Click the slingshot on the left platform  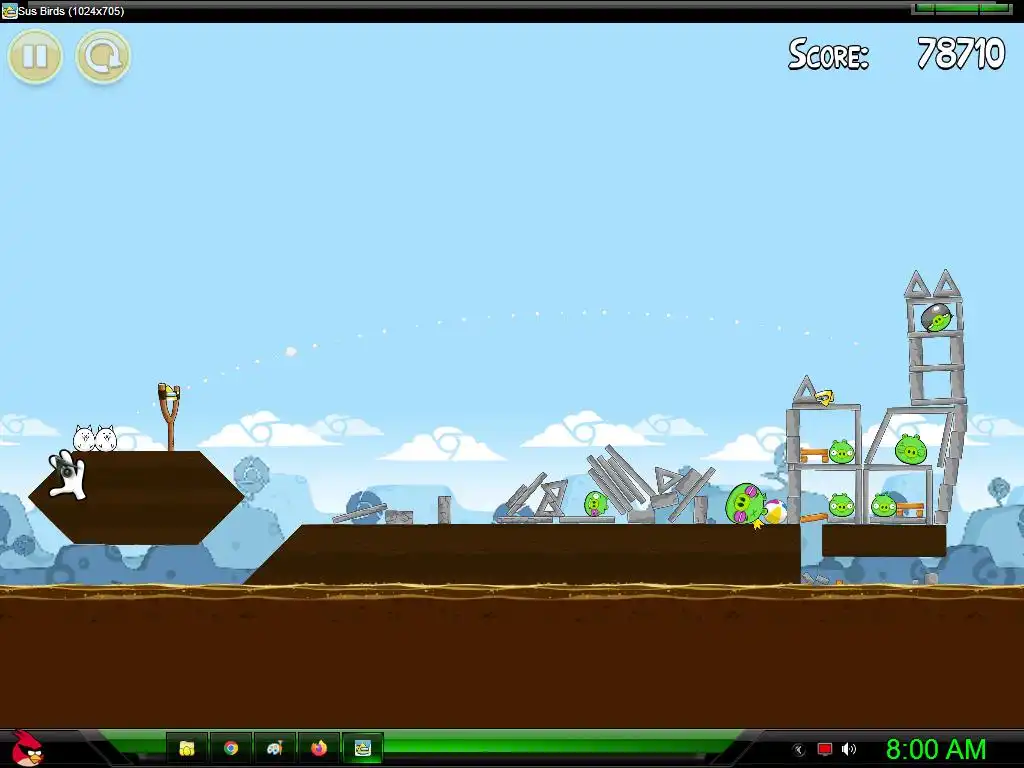point(169,416)
